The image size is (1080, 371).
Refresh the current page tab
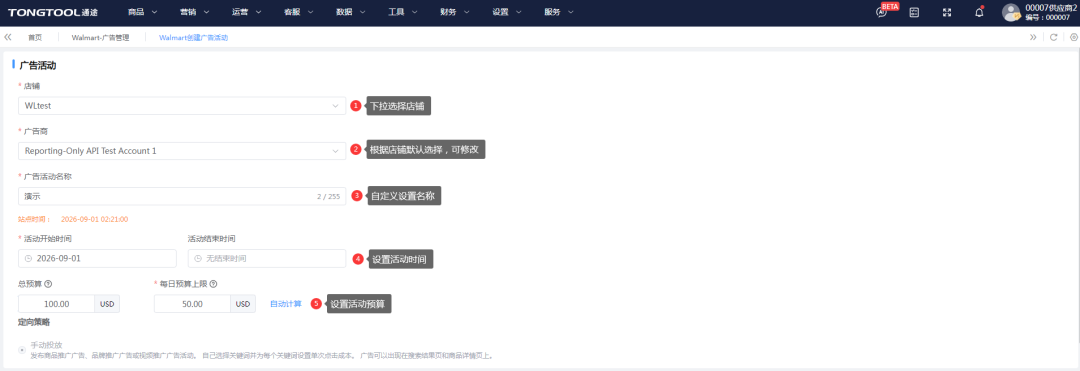[1053, 37]
